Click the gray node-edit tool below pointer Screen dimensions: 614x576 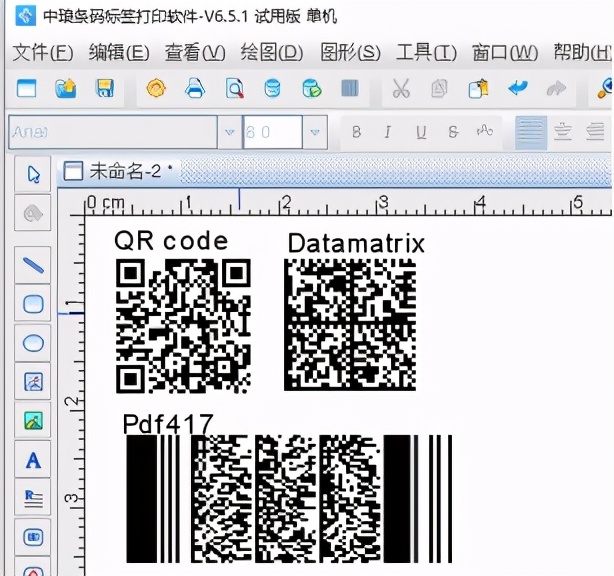[33, 213]
